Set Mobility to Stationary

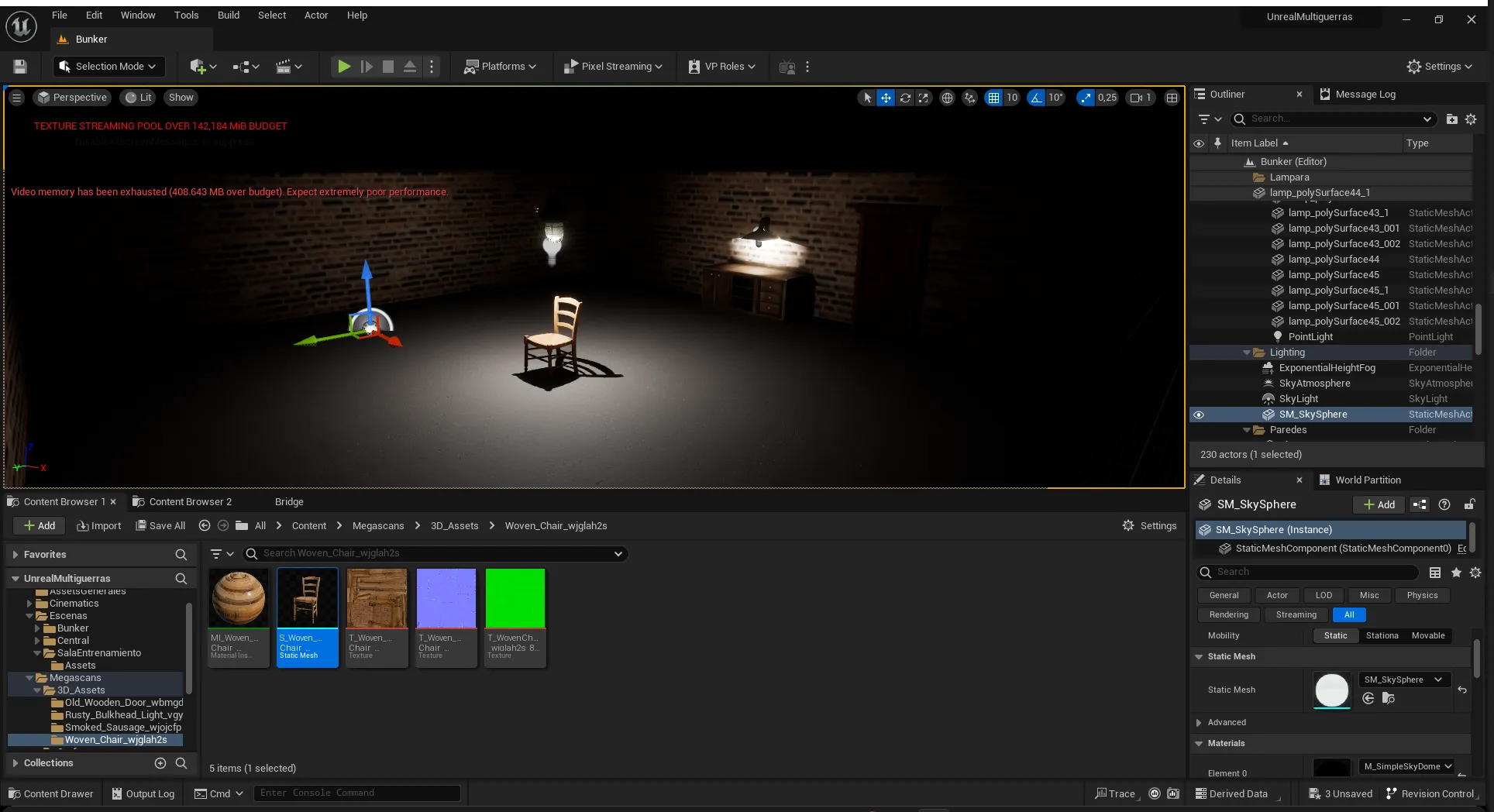tap(1382, 635)
